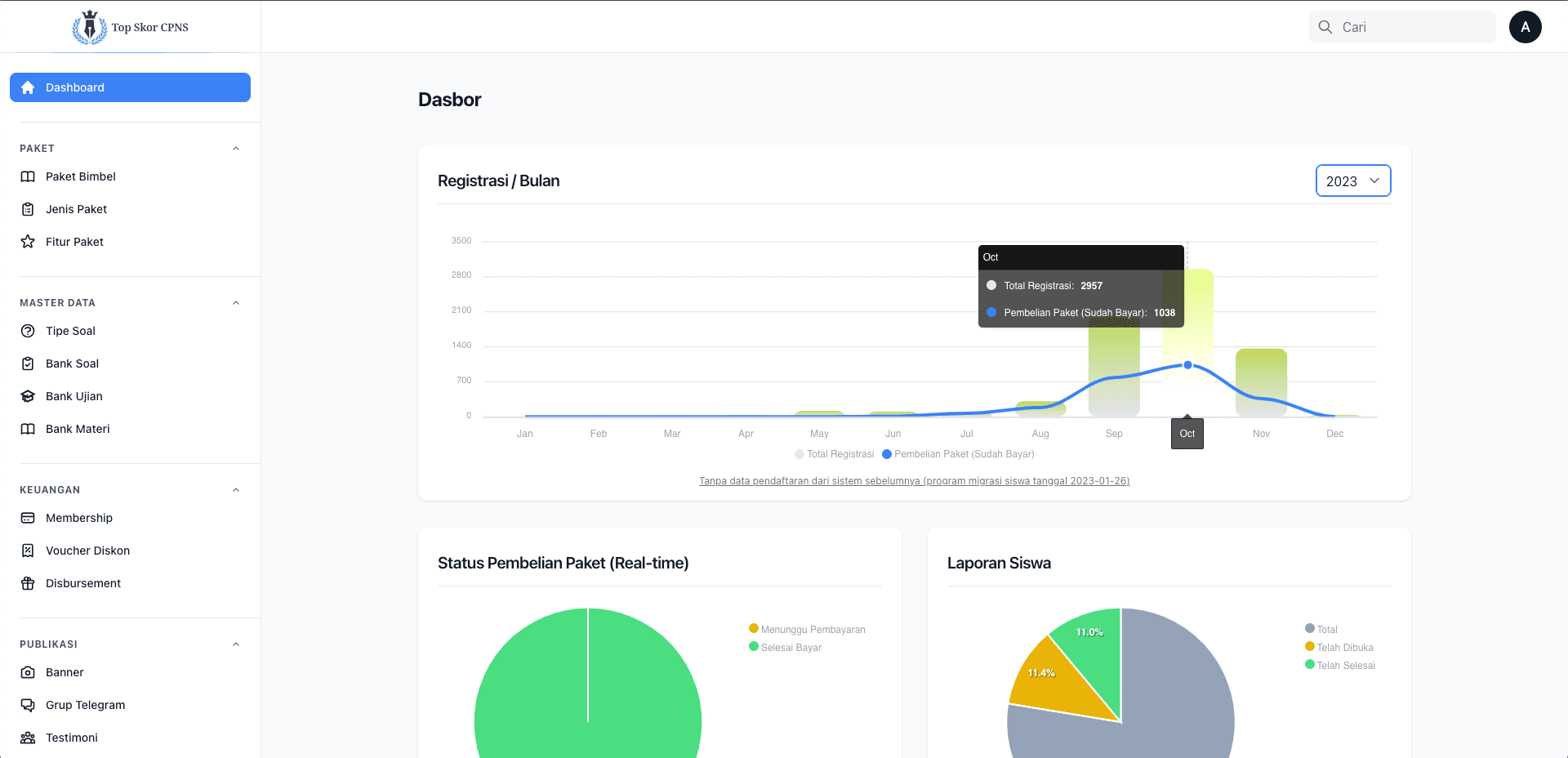Click the Tipe Soal question mark icon

coord(28,331)
